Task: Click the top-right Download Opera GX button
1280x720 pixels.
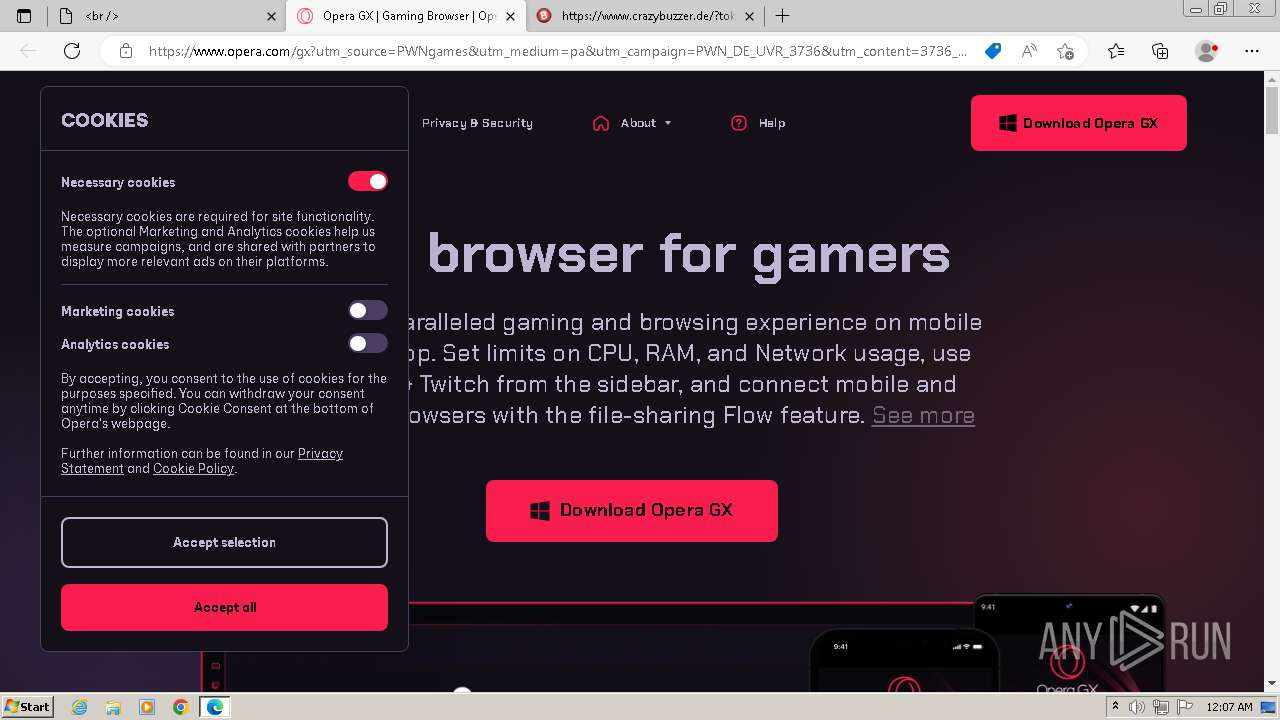Action: click(x=1079, y=123)
